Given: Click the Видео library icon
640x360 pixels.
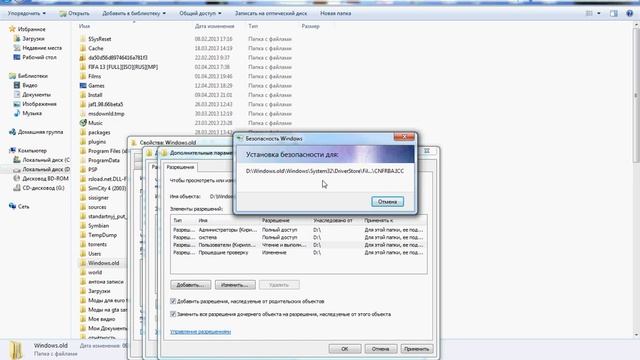Looking at the screenshot, I should [x=17, y=85].
